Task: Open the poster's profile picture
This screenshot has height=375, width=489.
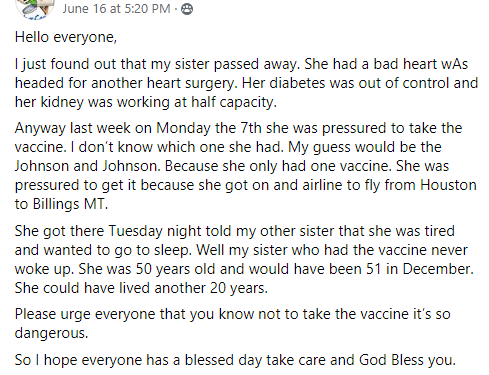Action: click(35, 8)
